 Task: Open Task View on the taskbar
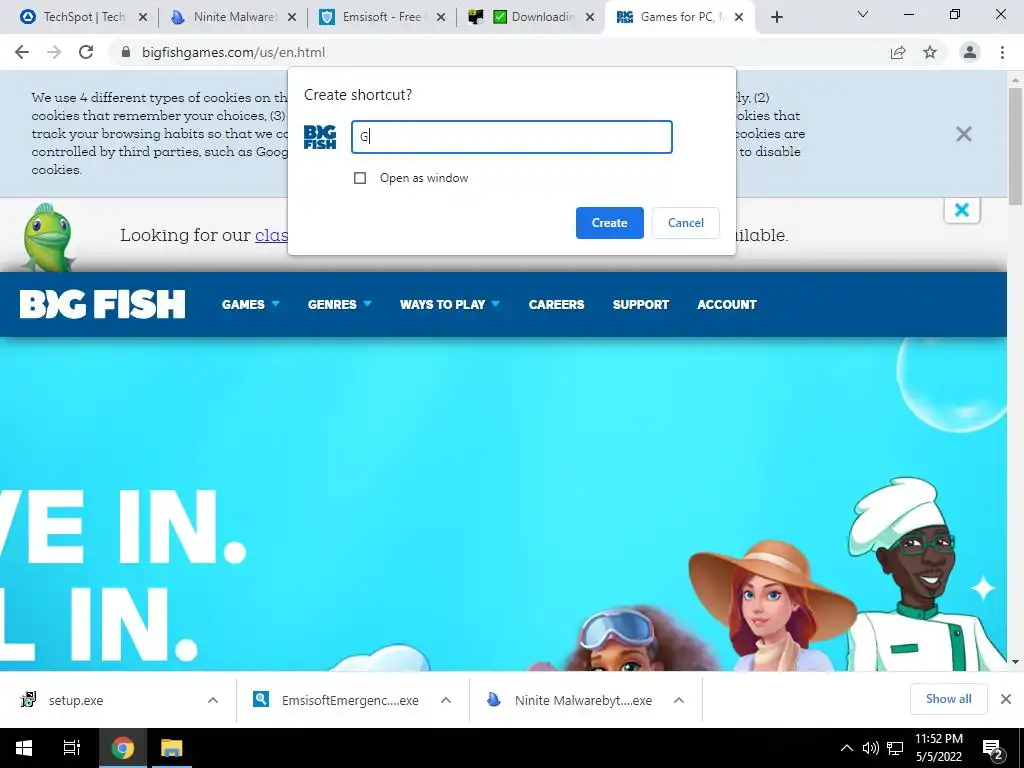click(71, 748)
